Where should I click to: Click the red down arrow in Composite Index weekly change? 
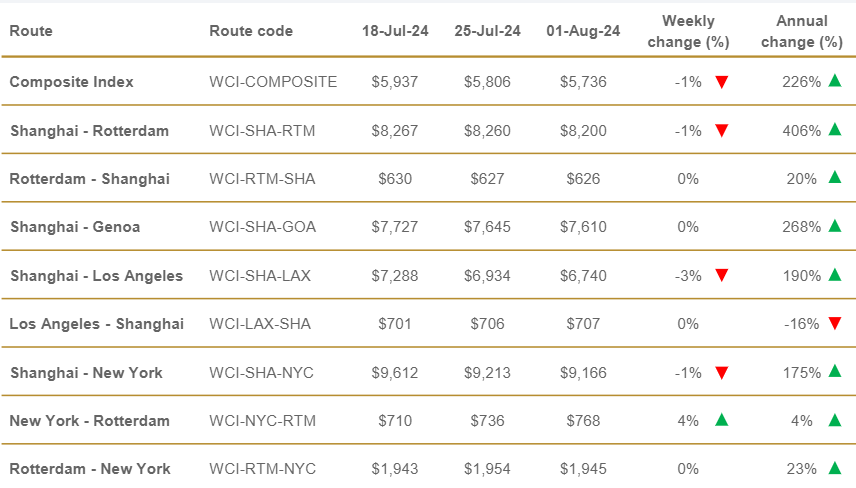tap(721, 82)
